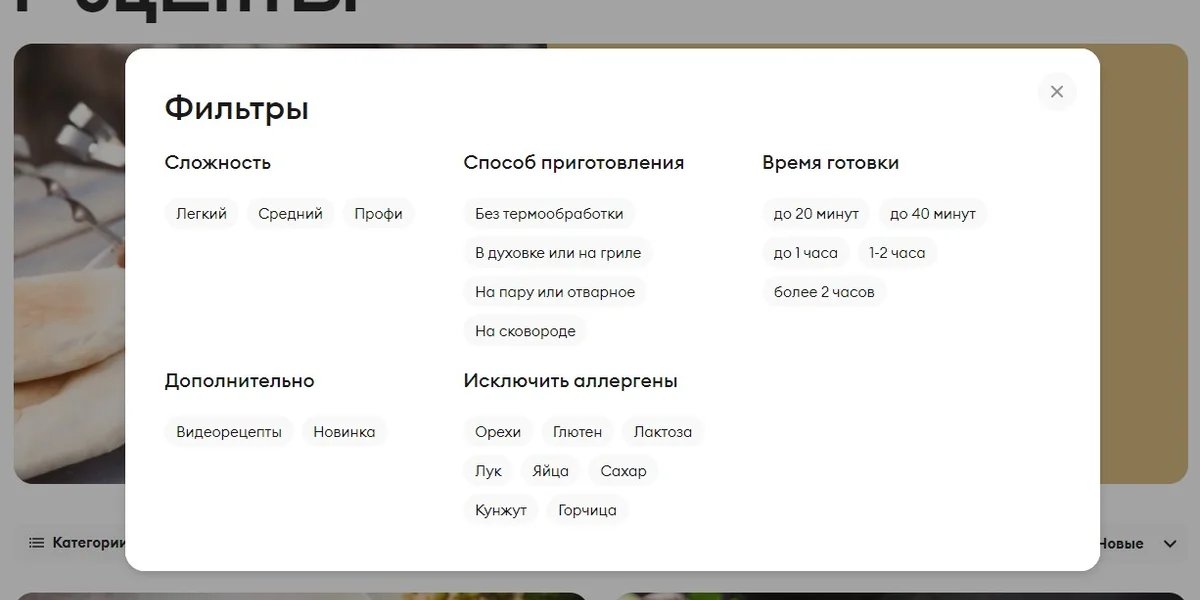Exclude Горчица from allergens
Image resolution: width=1200 pixels, height=600 pixels.
587,509
